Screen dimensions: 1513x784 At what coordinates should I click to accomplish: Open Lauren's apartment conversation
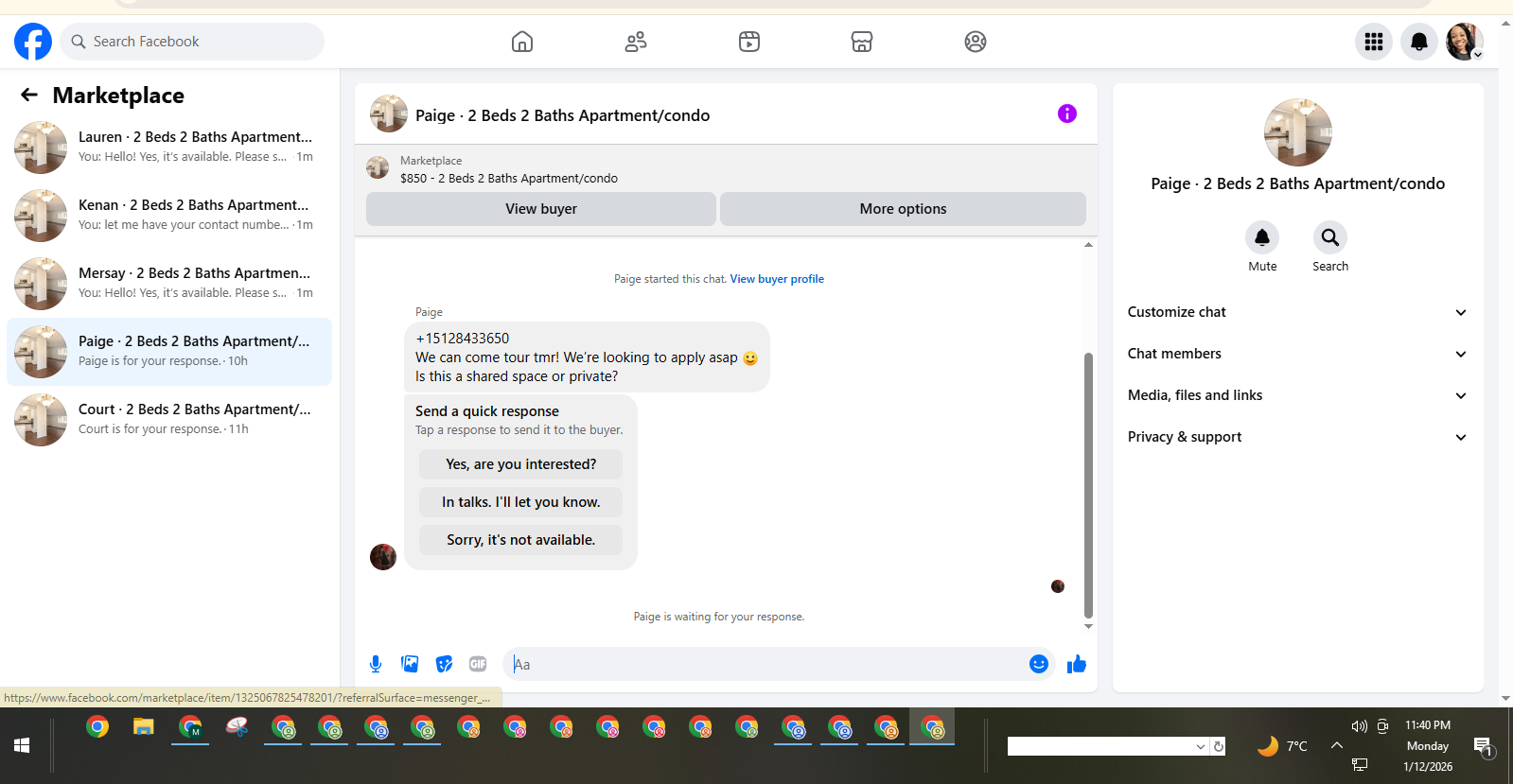[x=169, y=148]
